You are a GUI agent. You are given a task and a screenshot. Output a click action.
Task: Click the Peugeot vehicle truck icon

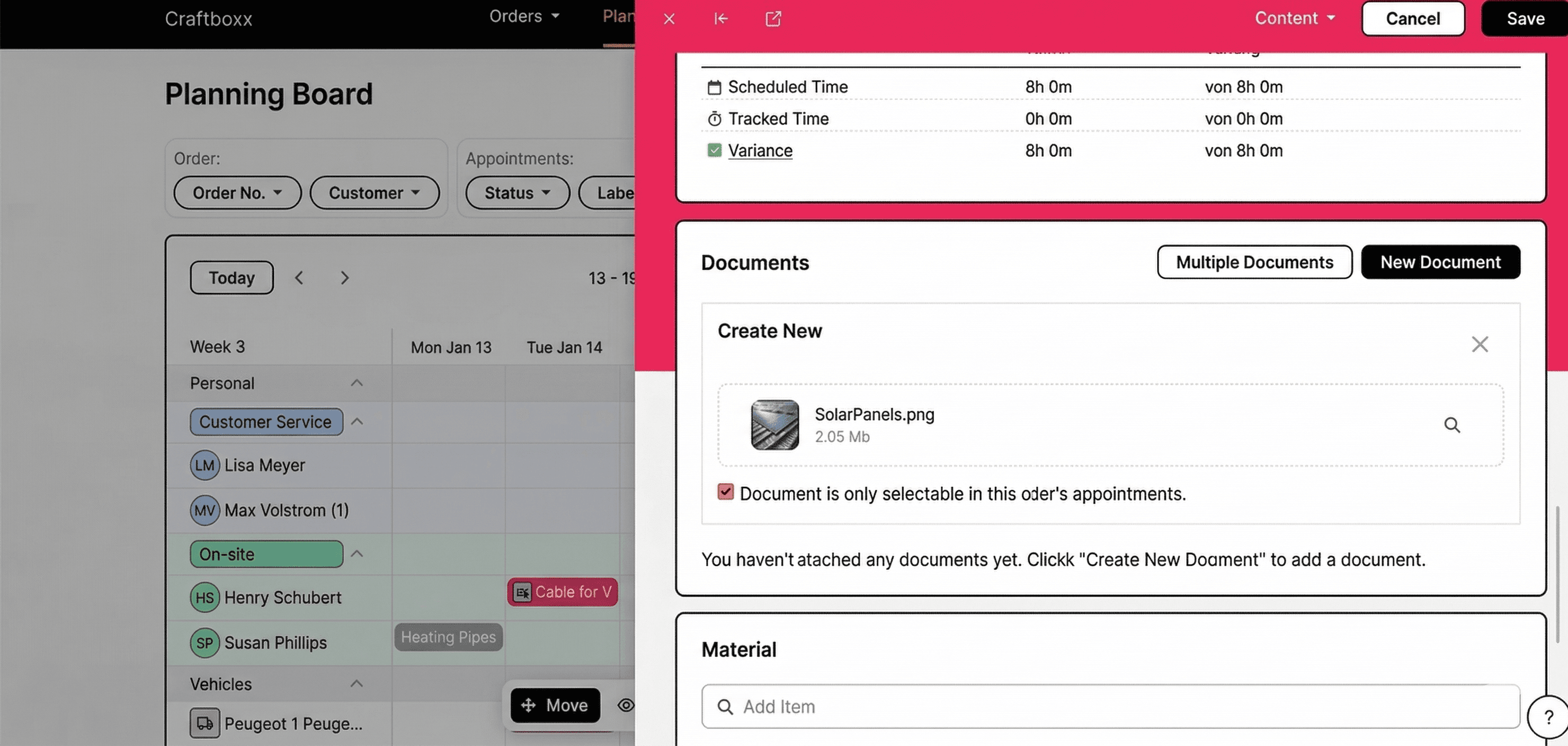[204, 723]
